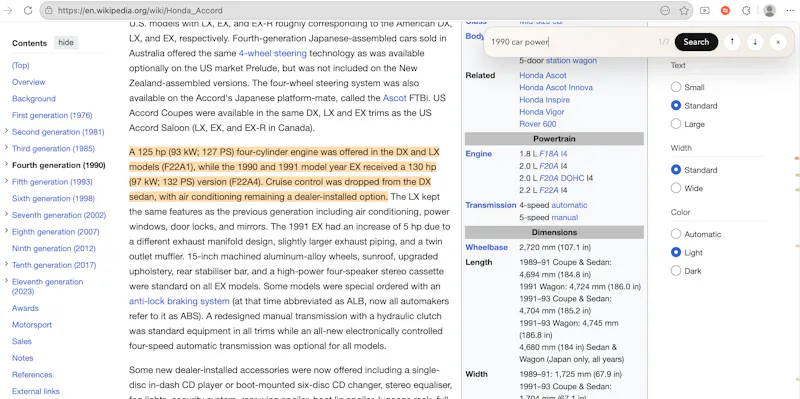This screenshot has width=800, height=399.
Task: Go to Sales section in contents
Action: pyautogui.click(x=22, y=341)
